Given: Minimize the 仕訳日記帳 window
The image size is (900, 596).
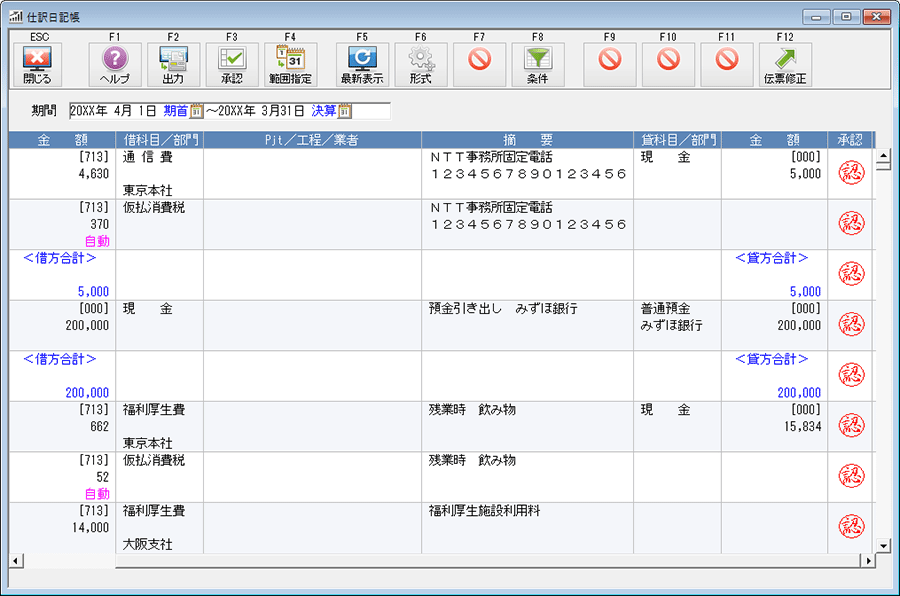Looking at the screenshot, I should (816, 17).
